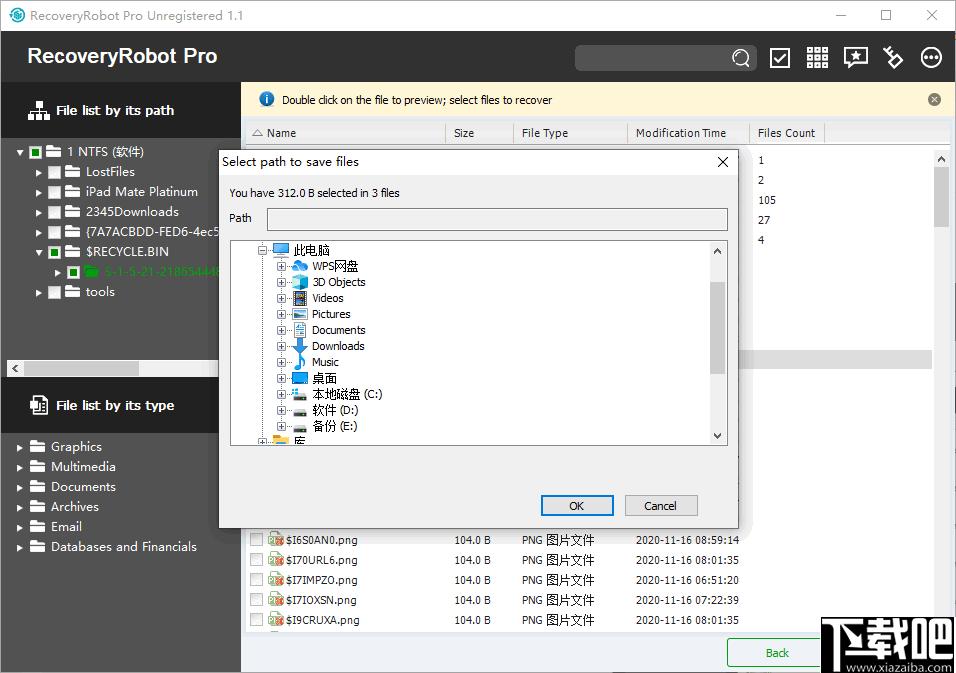
Task: Select WPS网盘 cloud icon in folder tree
Action: [x=300, y=266]
